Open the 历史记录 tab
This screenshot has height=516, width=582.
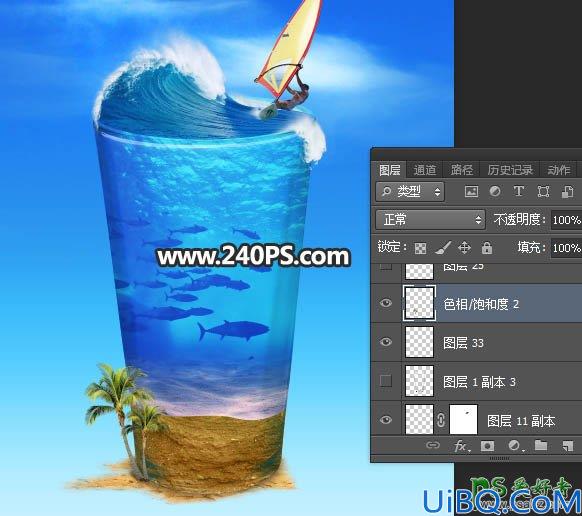click(510, 170)
